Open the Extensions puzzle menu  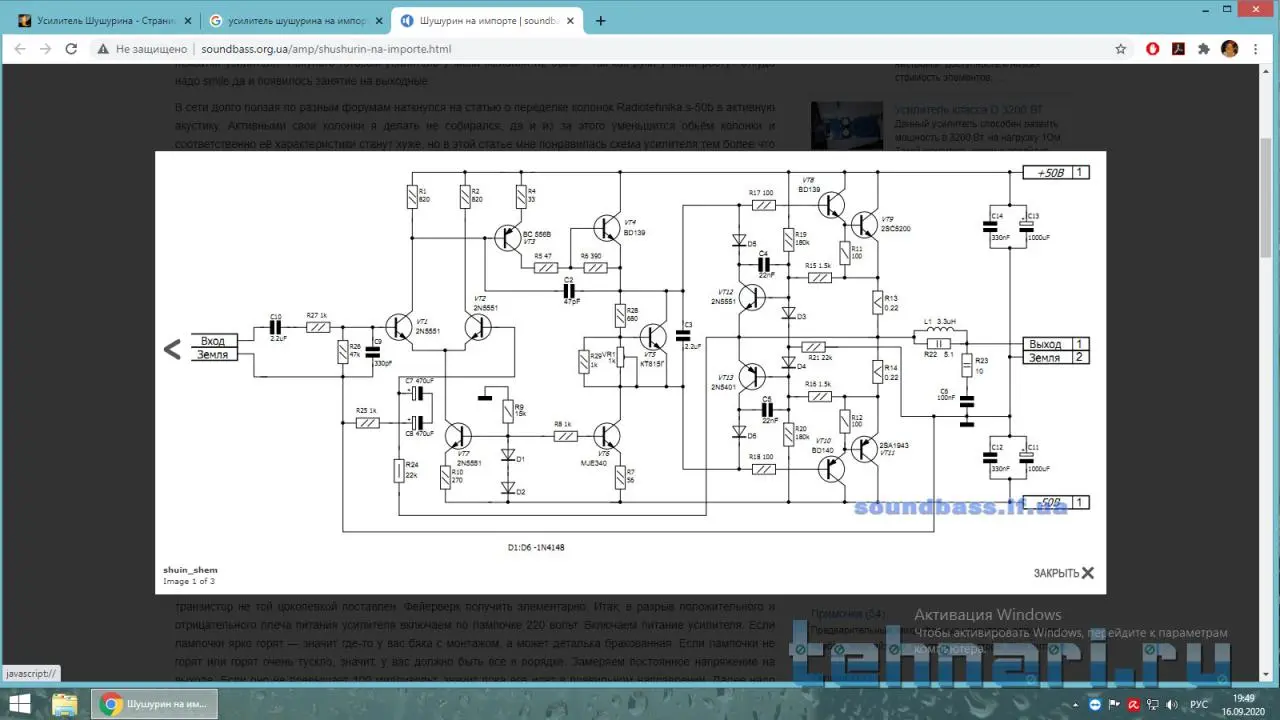1204,48
